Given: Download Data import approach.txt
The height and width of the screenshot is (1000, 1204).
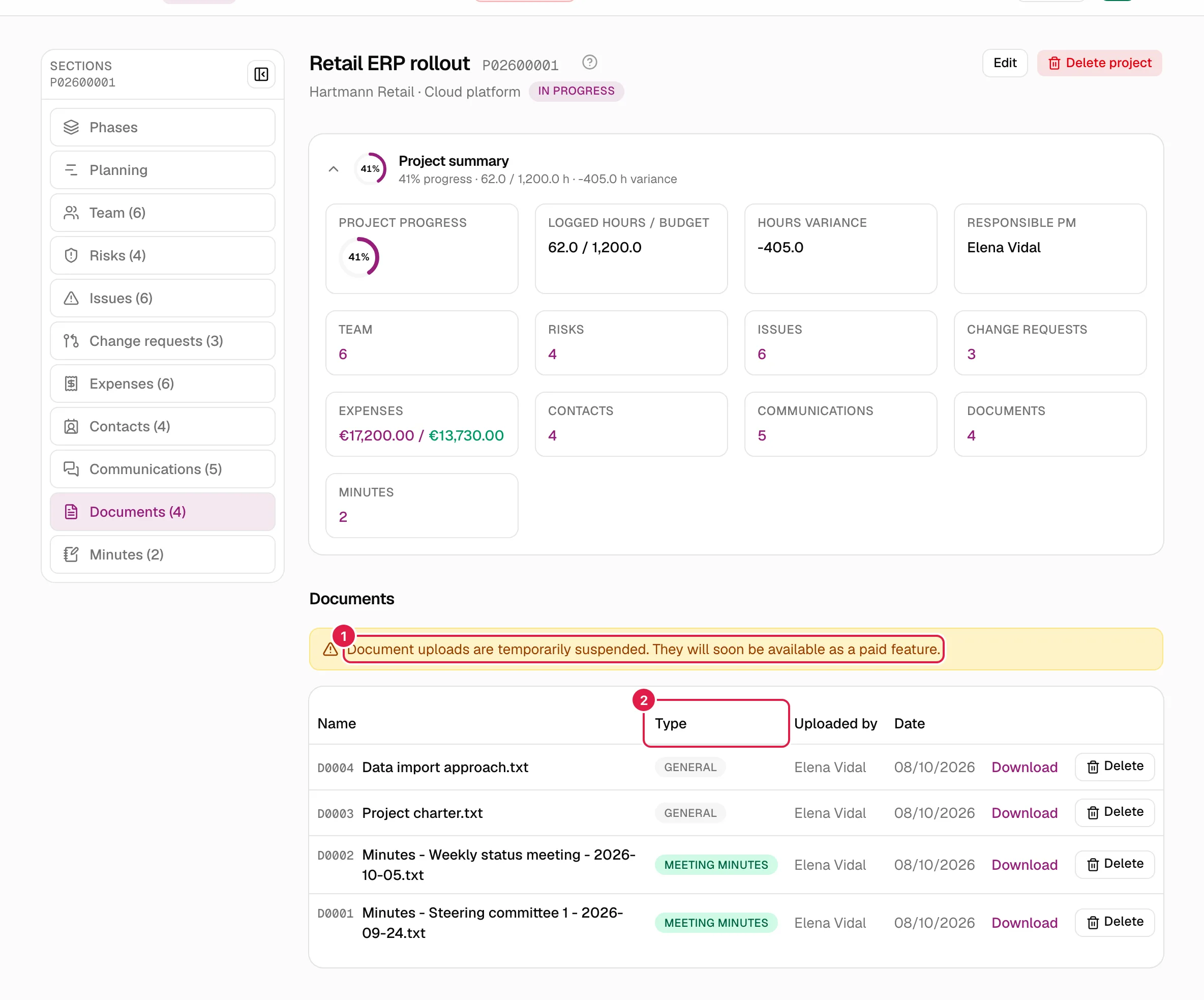Looking at the screenshot, I should coord(1024,767).
